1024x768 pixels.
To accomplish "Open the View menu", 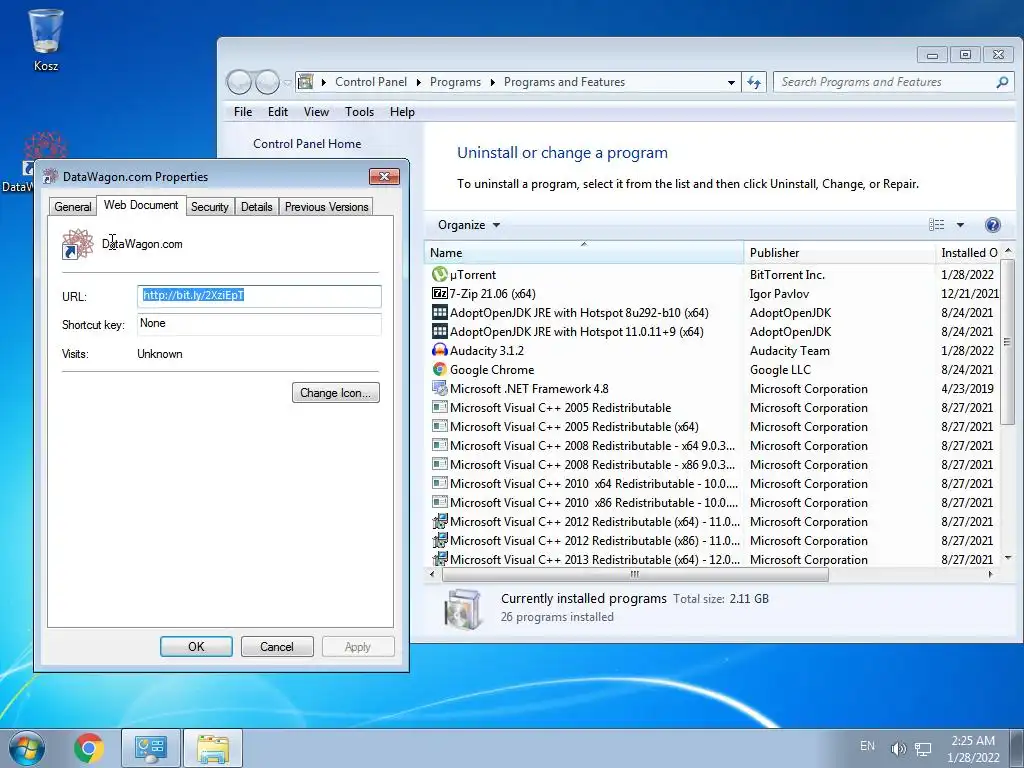I will click(x=316, y=112).
